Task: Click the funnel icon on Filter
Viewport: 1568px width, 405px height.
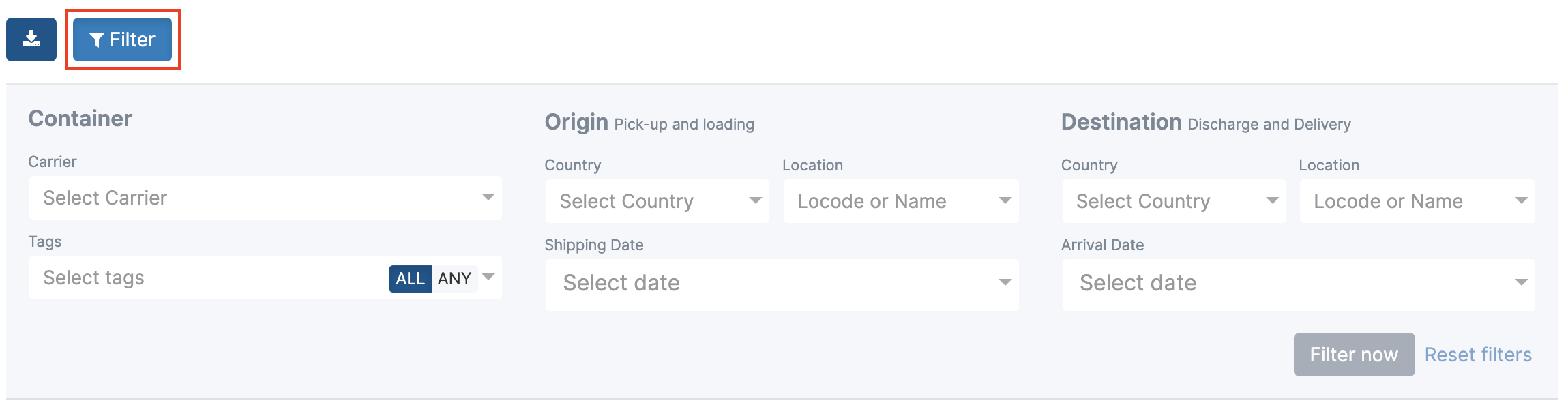Action: click(97, 40)
